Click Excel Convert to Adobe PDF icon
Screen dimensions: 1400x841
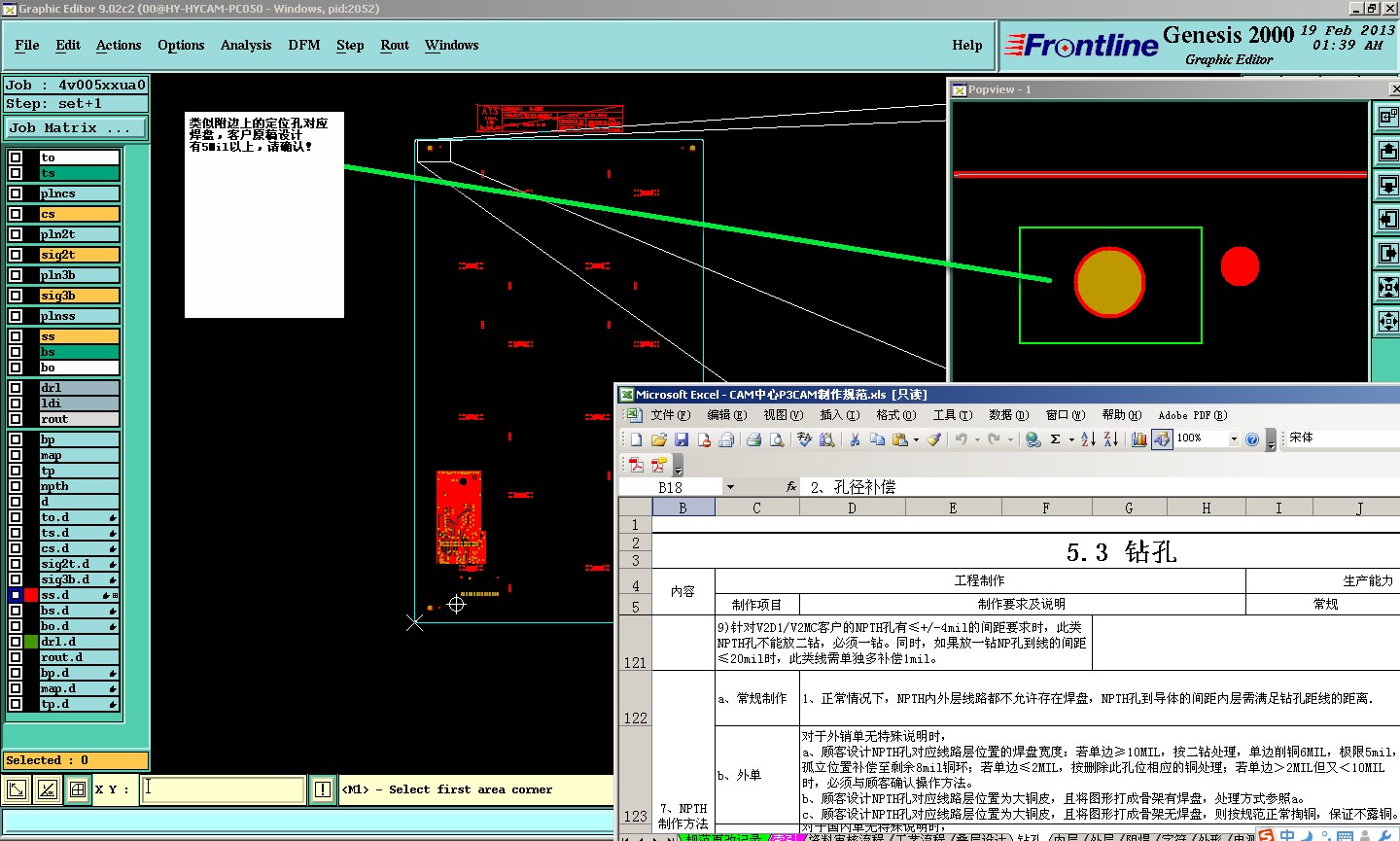pyautogui.click(x=636, y=465)
